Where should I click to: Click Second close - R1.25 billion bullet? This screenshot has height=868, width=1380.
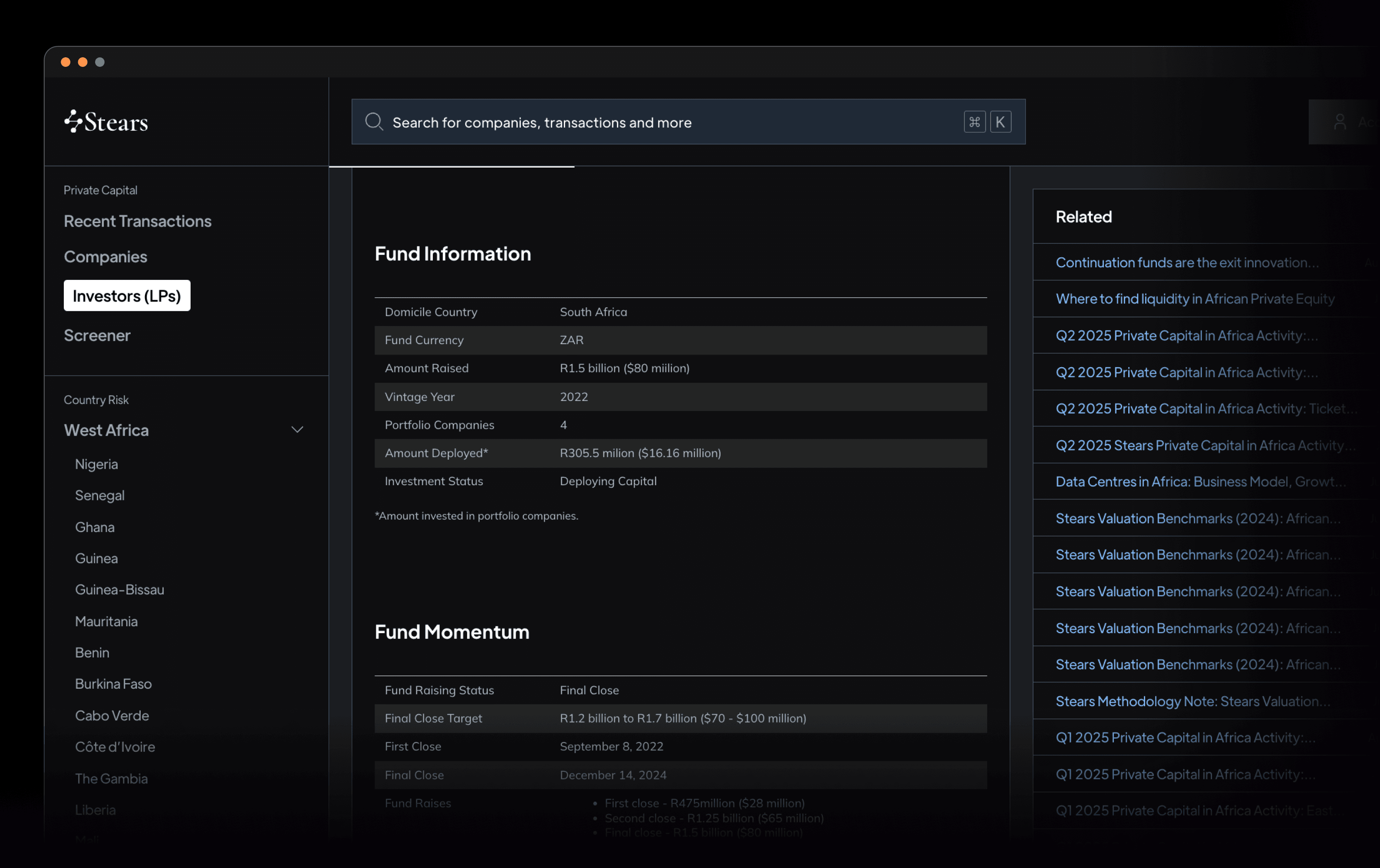[714, 818]
